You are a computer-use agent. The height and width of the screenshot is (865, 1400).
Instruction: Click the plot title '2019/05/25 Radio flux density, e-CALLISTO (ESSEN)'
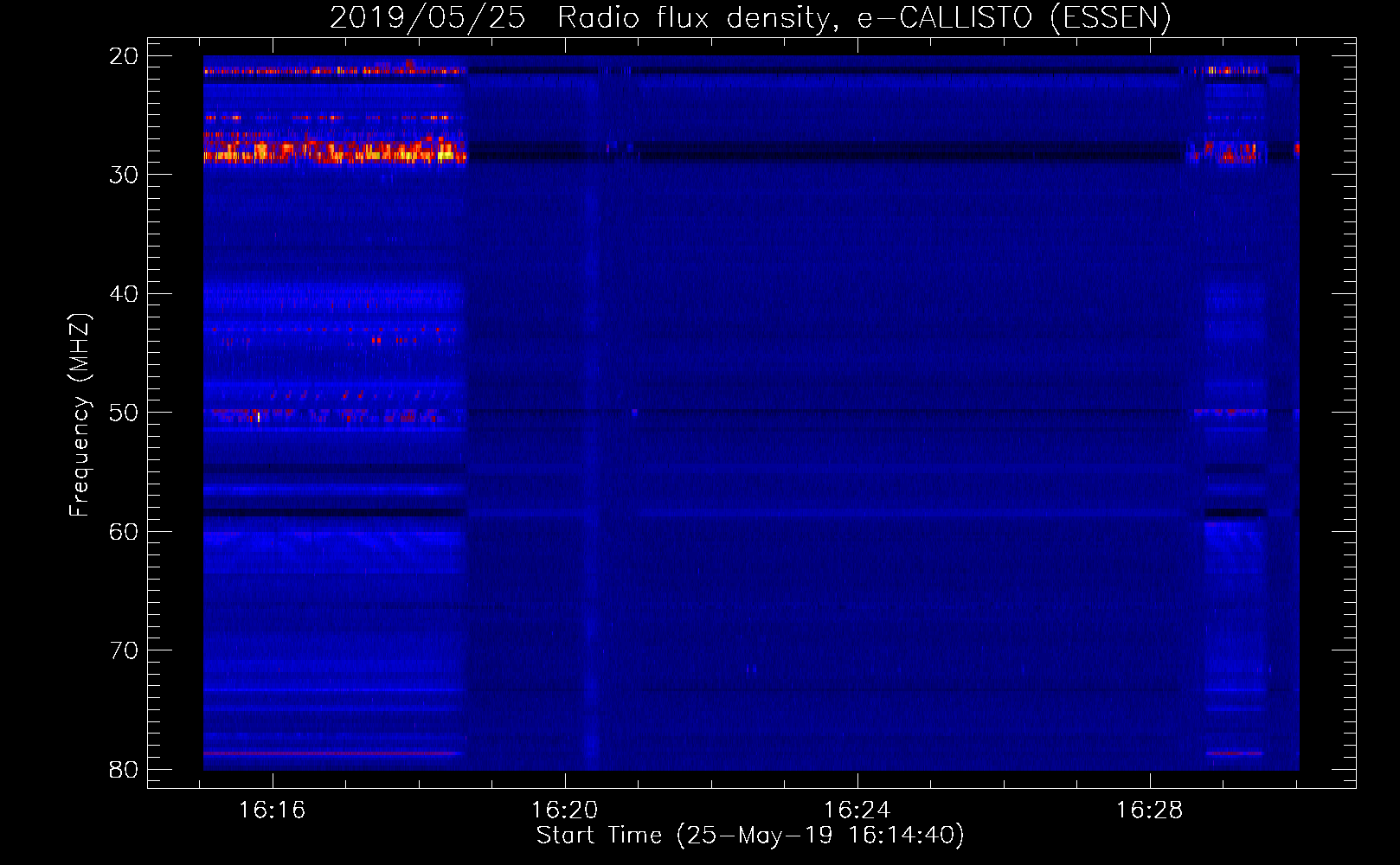750,17
